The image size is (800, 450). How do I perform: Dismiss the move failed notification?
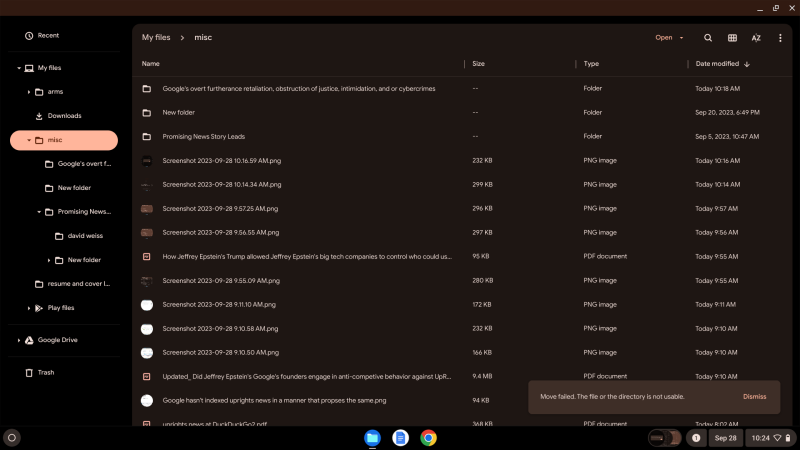[754, 396]
